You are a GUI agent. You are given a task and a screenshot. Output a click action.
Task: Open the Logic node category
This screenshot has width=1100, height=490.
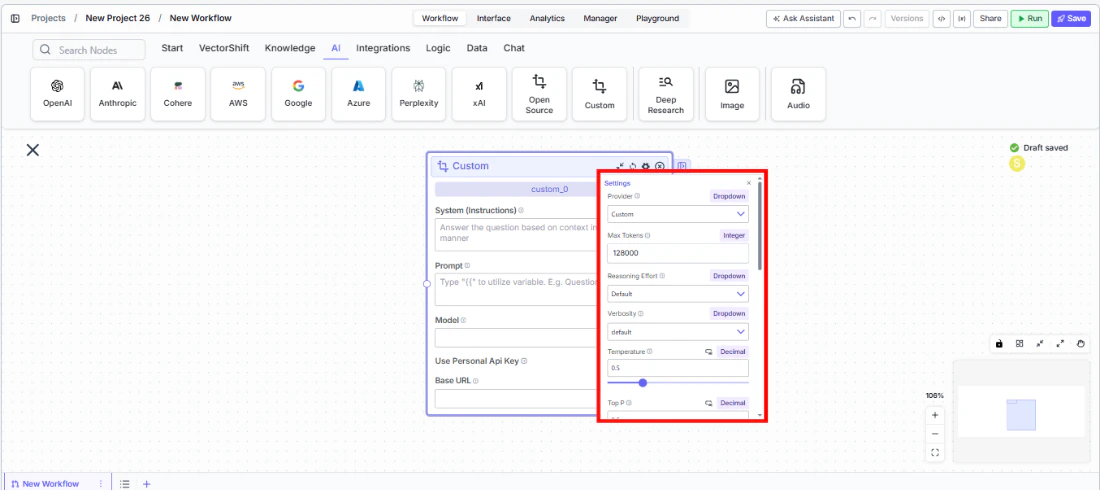tap(438, 48)
